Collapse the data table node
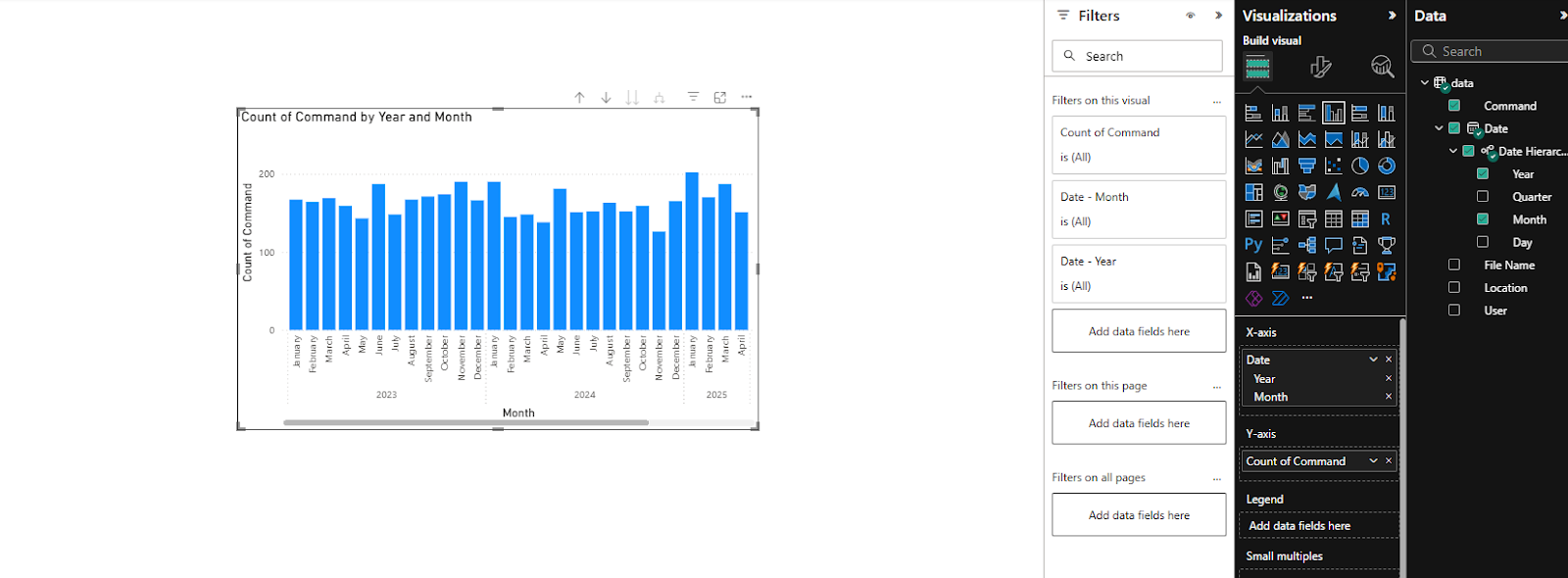Screen dimensions: 1568x578 pos(1425,82)
